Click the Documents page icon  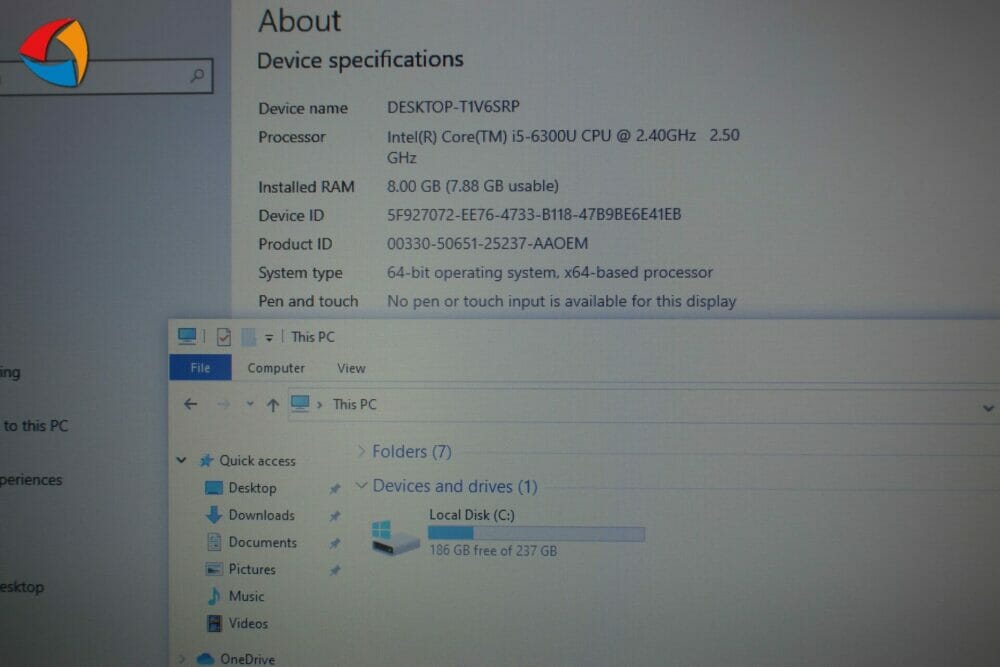point(214,542)
